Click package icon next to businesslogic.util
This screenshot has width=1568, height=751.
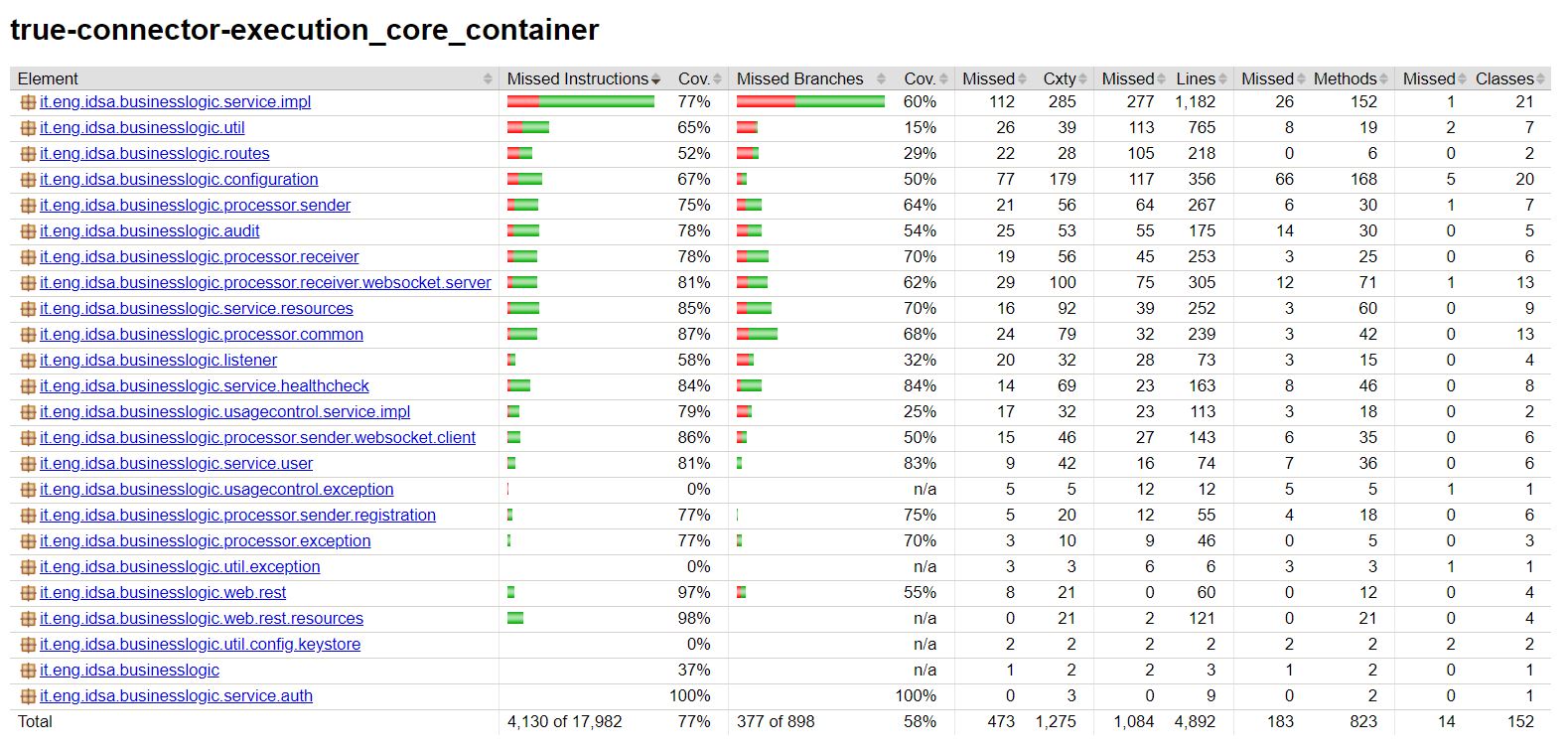(28, 128)
